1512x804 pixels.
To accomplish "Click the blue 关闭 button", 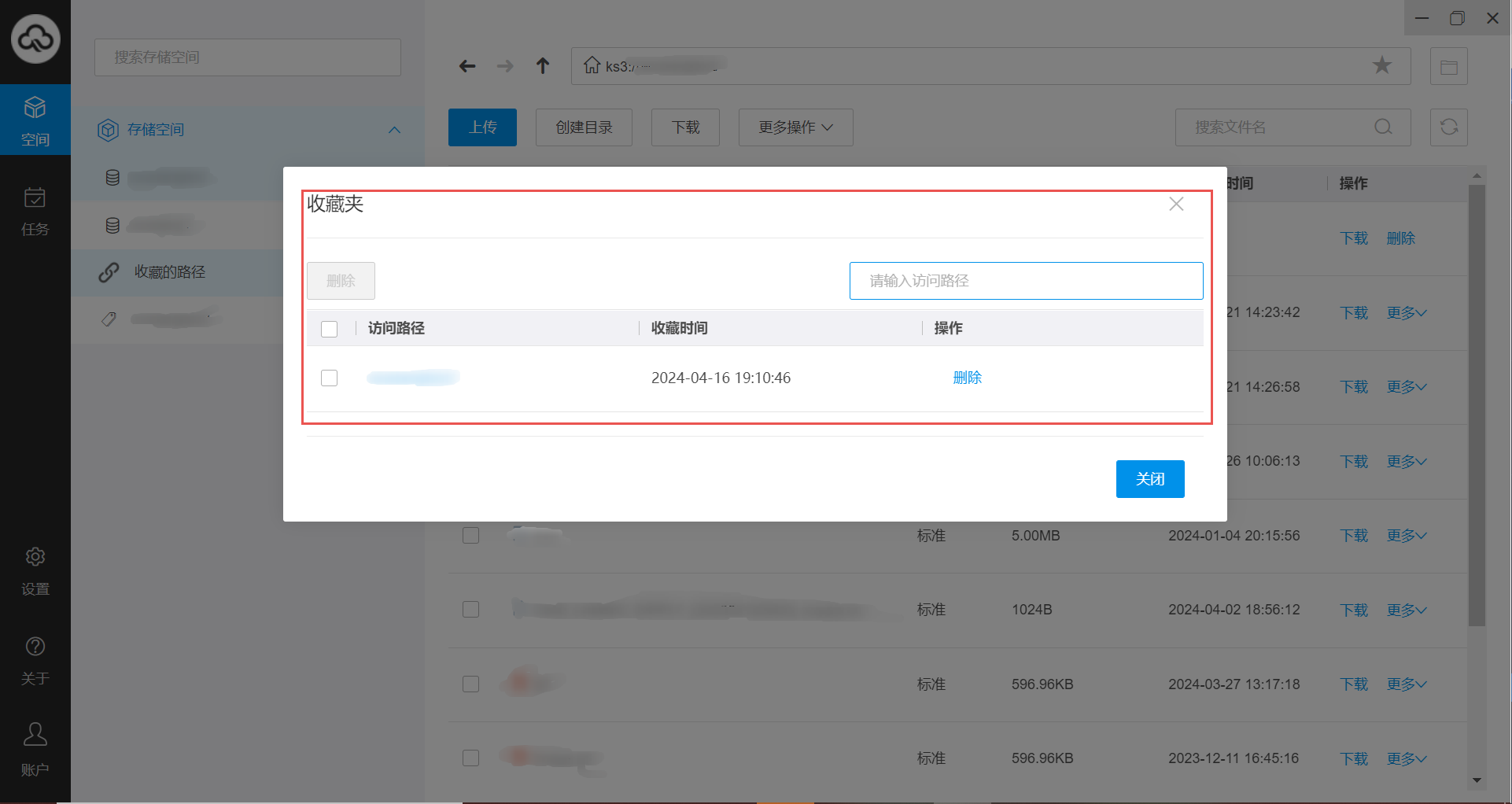I will tap(1149, 479).
